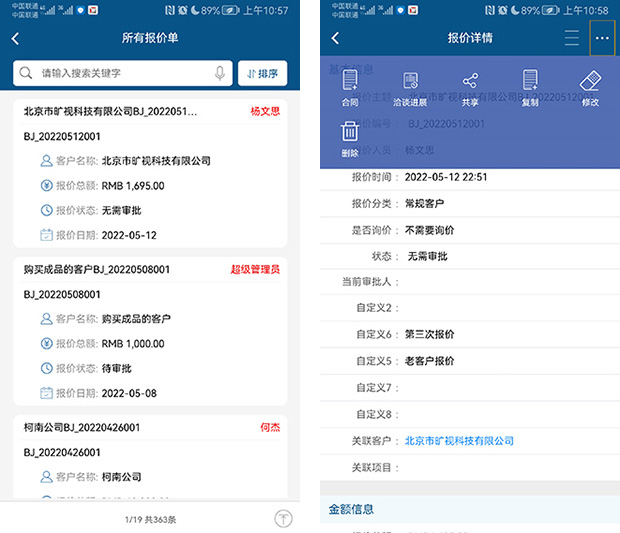Tap the 自定义6 value 第三次报价
This screenshot has height=533, width=620.
tap(429, 335)
